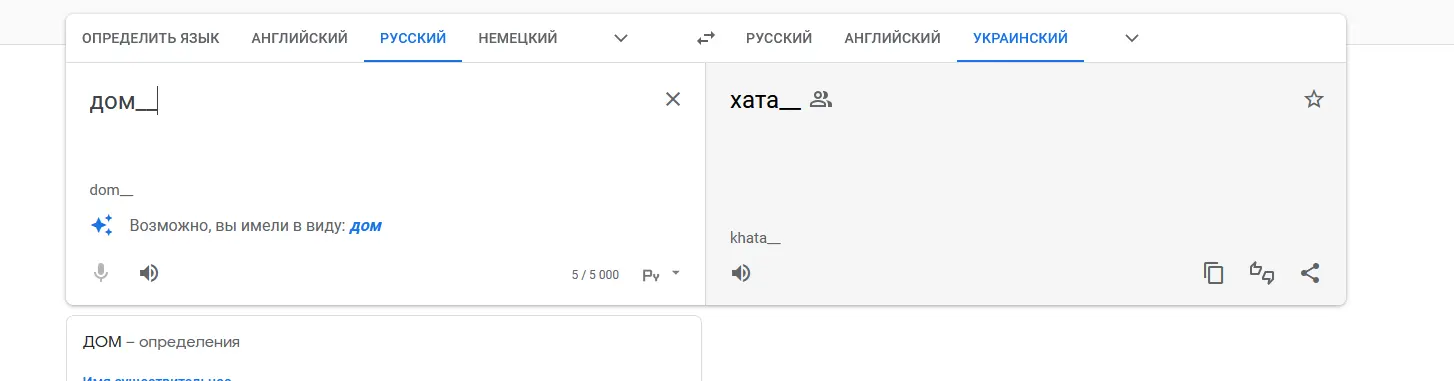Listen to translated word хата

741,273
